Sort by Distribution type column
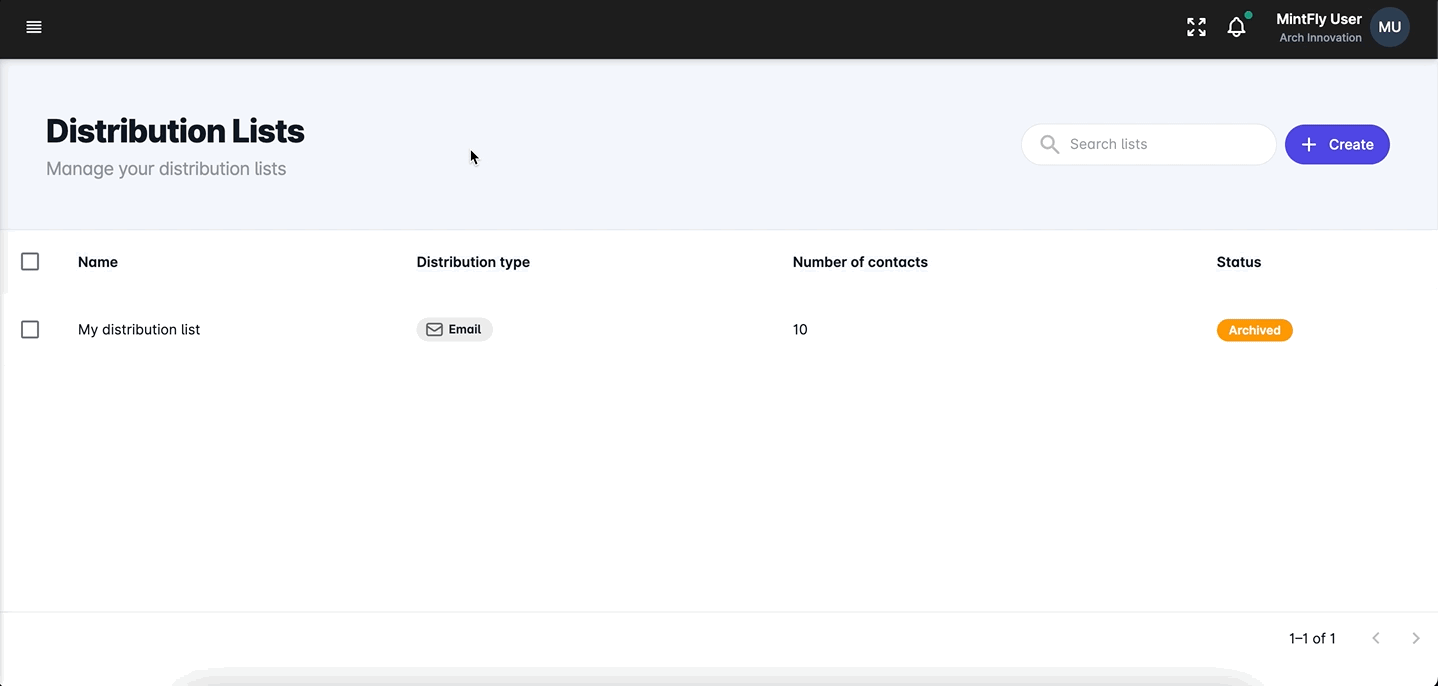1438x686 pixels. 473,262
